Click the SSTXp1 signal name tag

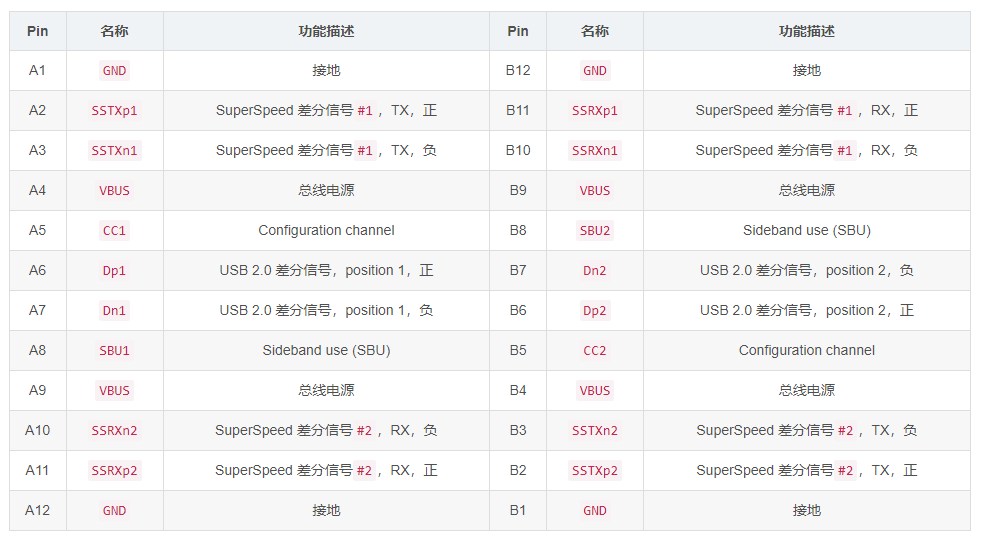[114, 111]
